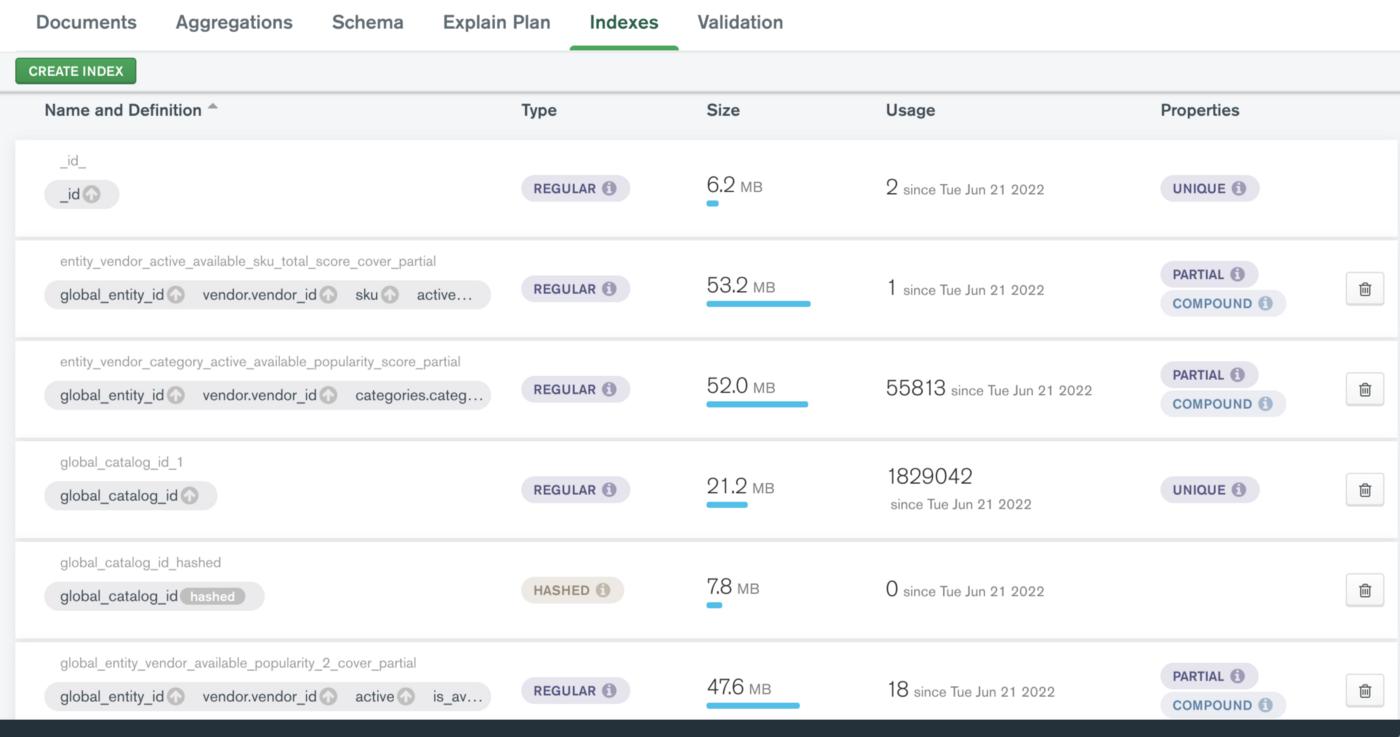Click info icon on _id_ REGULAR badge
Viewport: 1400px width, 737px height.
tap(609, 188)
